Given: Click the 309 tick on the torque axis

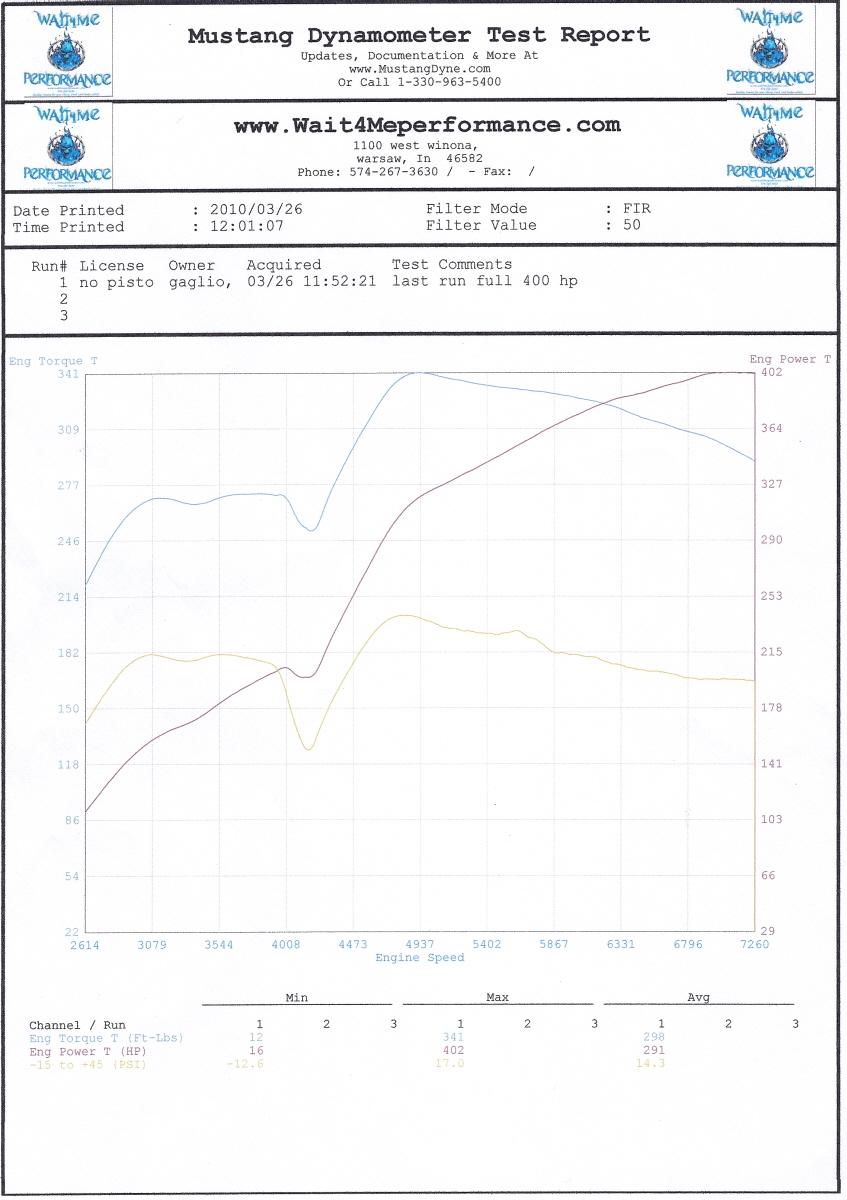Looking at the screenshot, I should pos(68,430).
